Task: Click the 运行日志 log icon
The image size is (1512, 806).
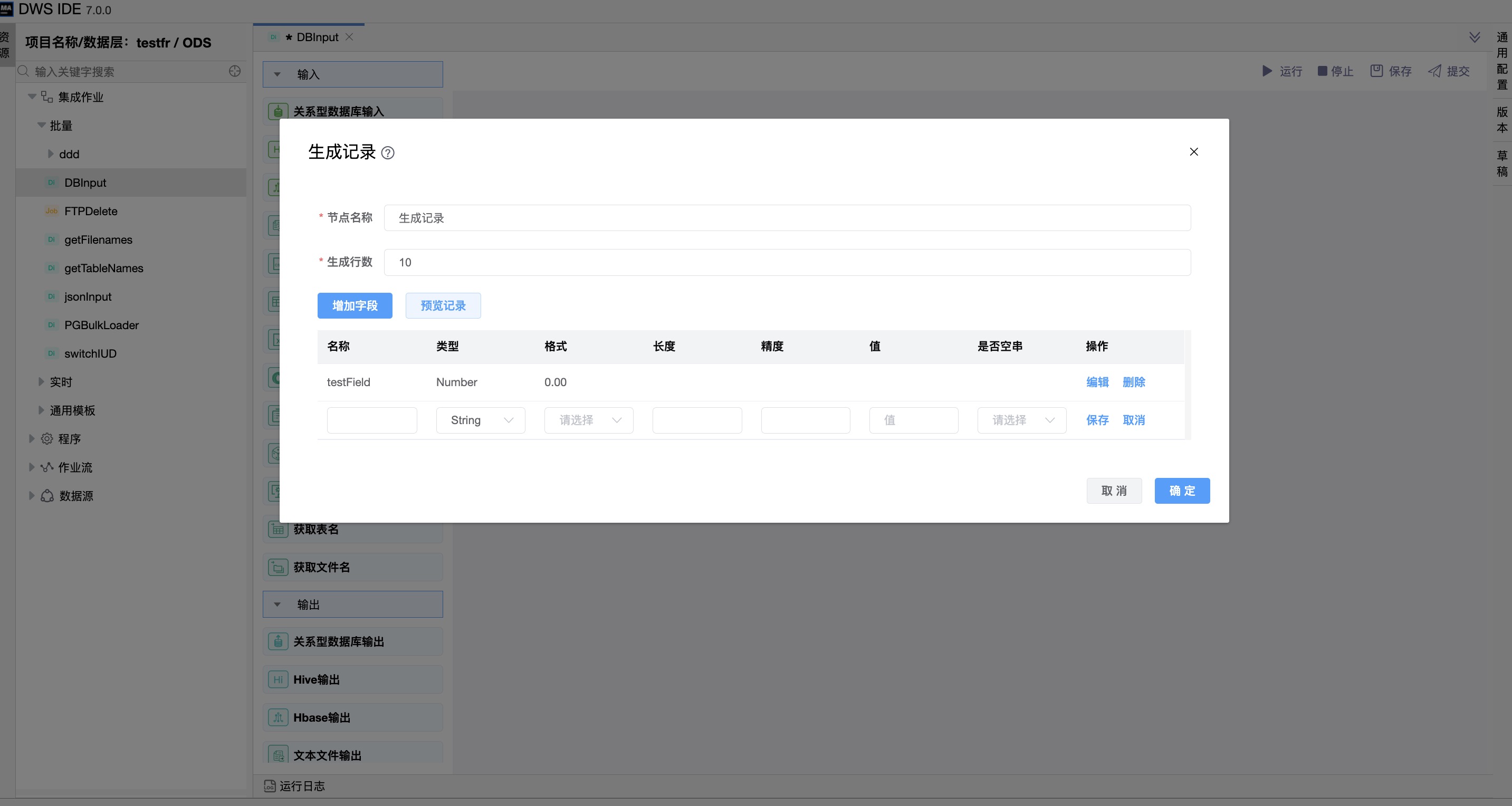Action: click(270, 786)
